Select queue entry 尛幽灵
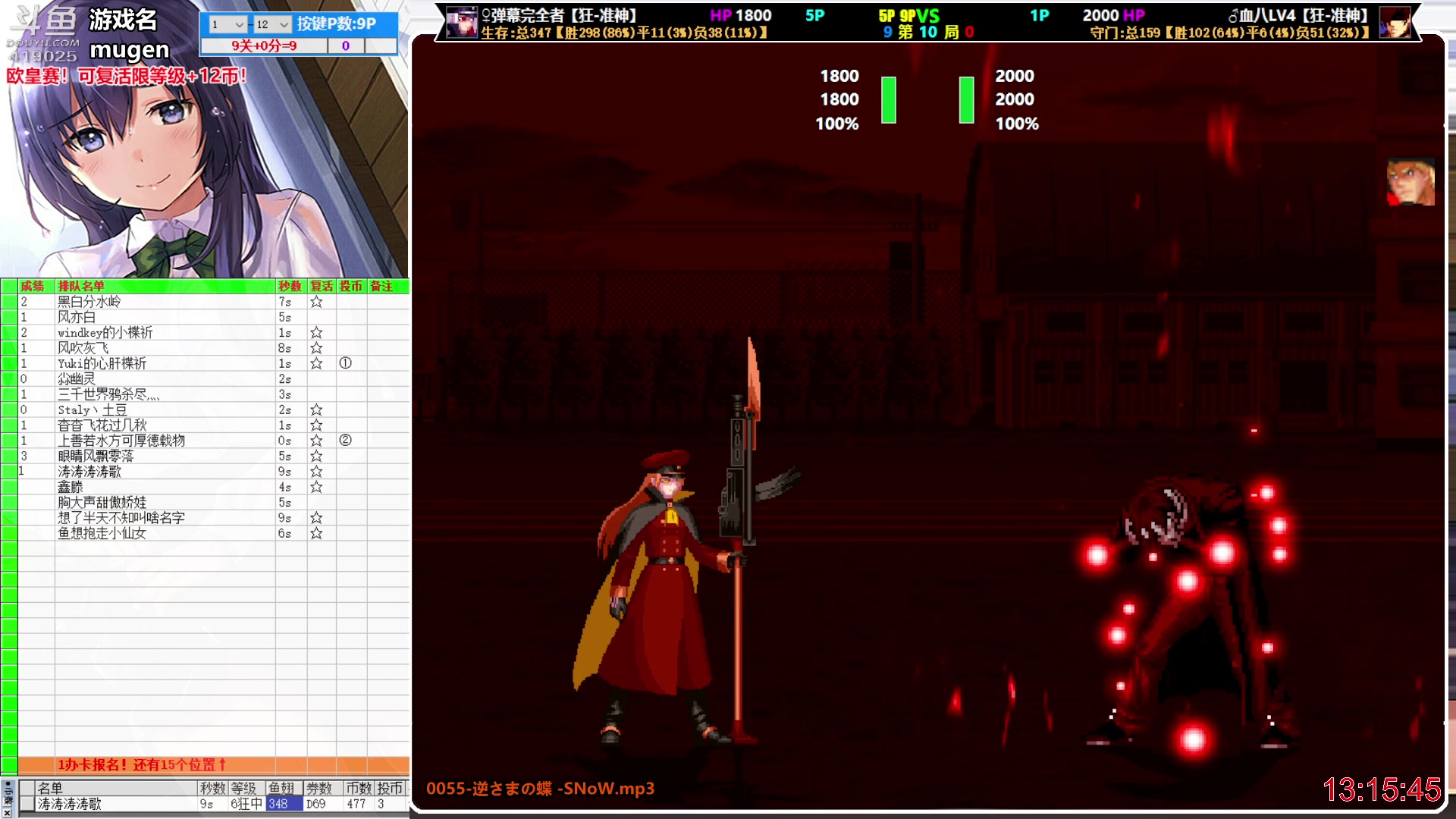The height and width of the screenshot is (819, 1456). pos(77,379)
